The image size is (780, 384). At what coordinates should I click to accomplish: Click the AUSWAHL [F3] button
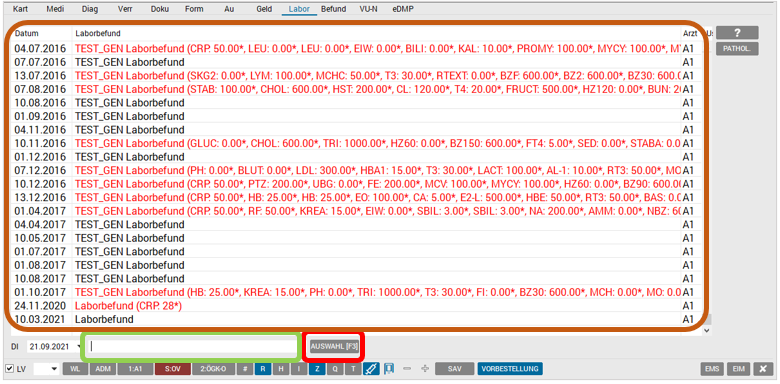coord(334,347)
